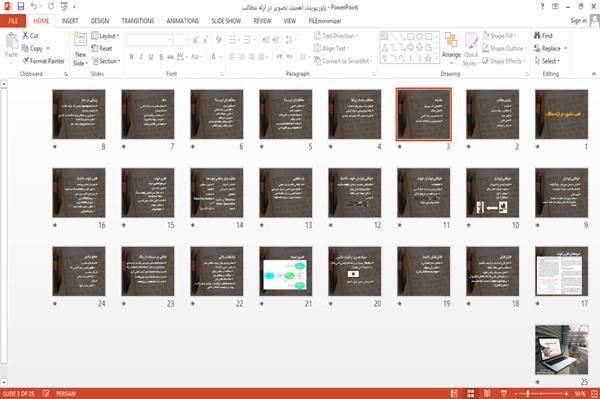
Task: Open the Text Direction dropdown
Action: [336, 36]
